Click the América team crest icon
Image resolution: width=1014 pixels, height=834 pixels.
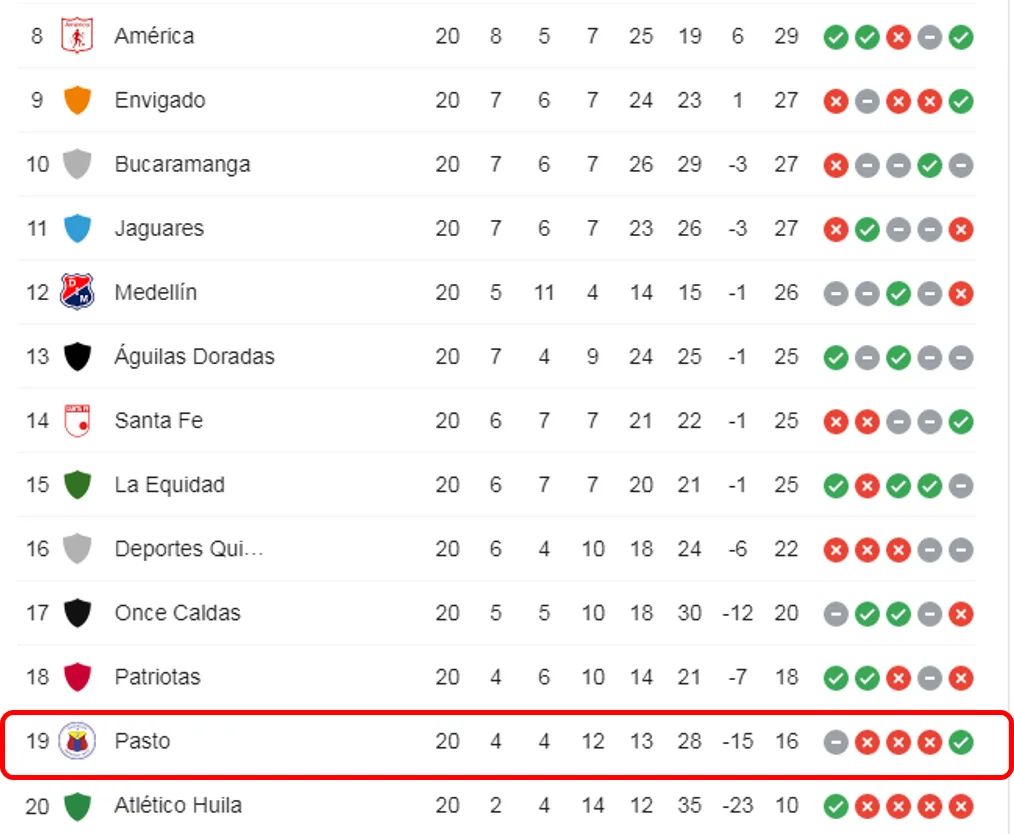click(x=77, y=36)
